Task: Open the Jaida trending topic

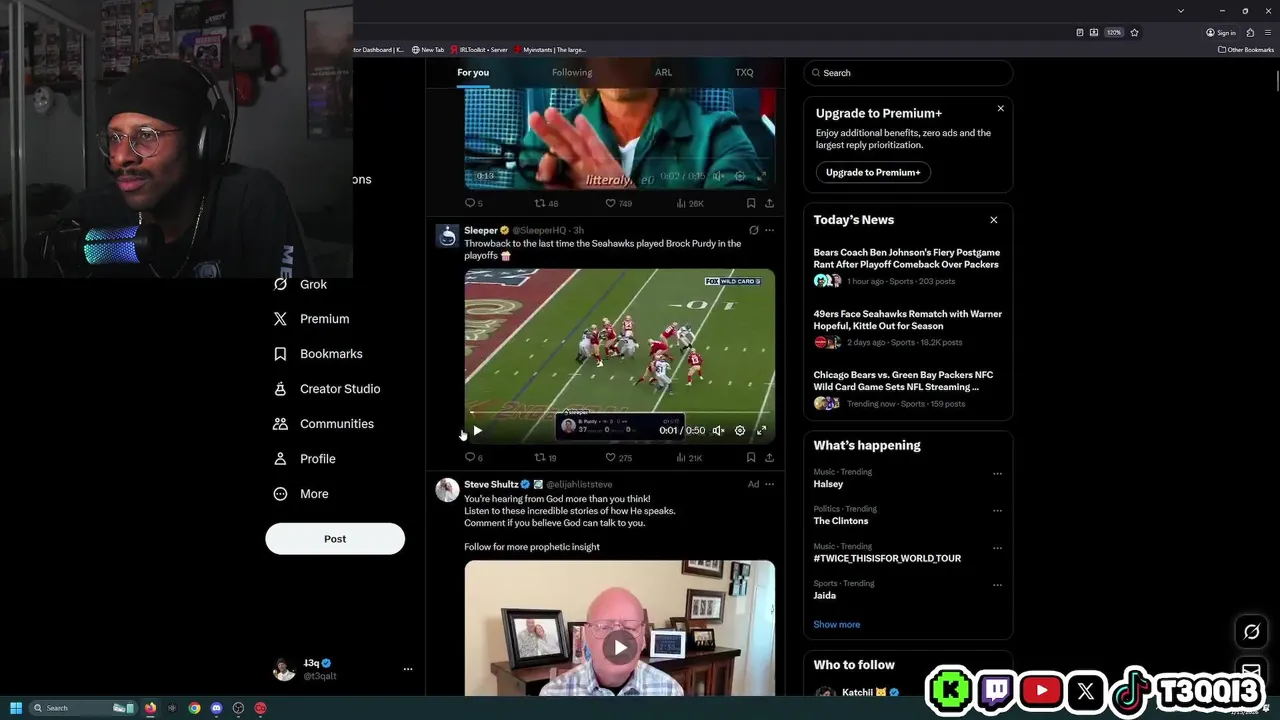Action: 825,595
